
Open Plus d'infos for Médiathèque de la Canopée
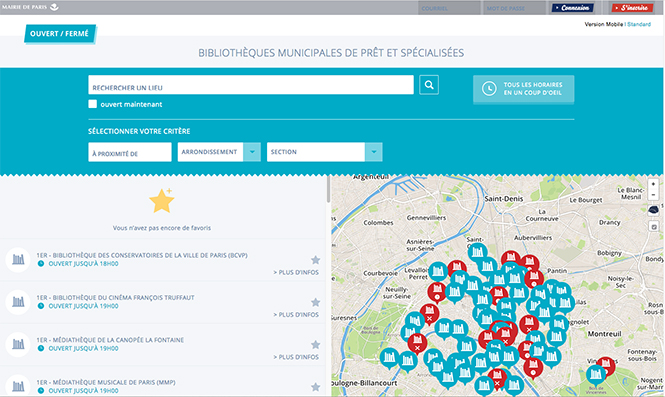296,357
